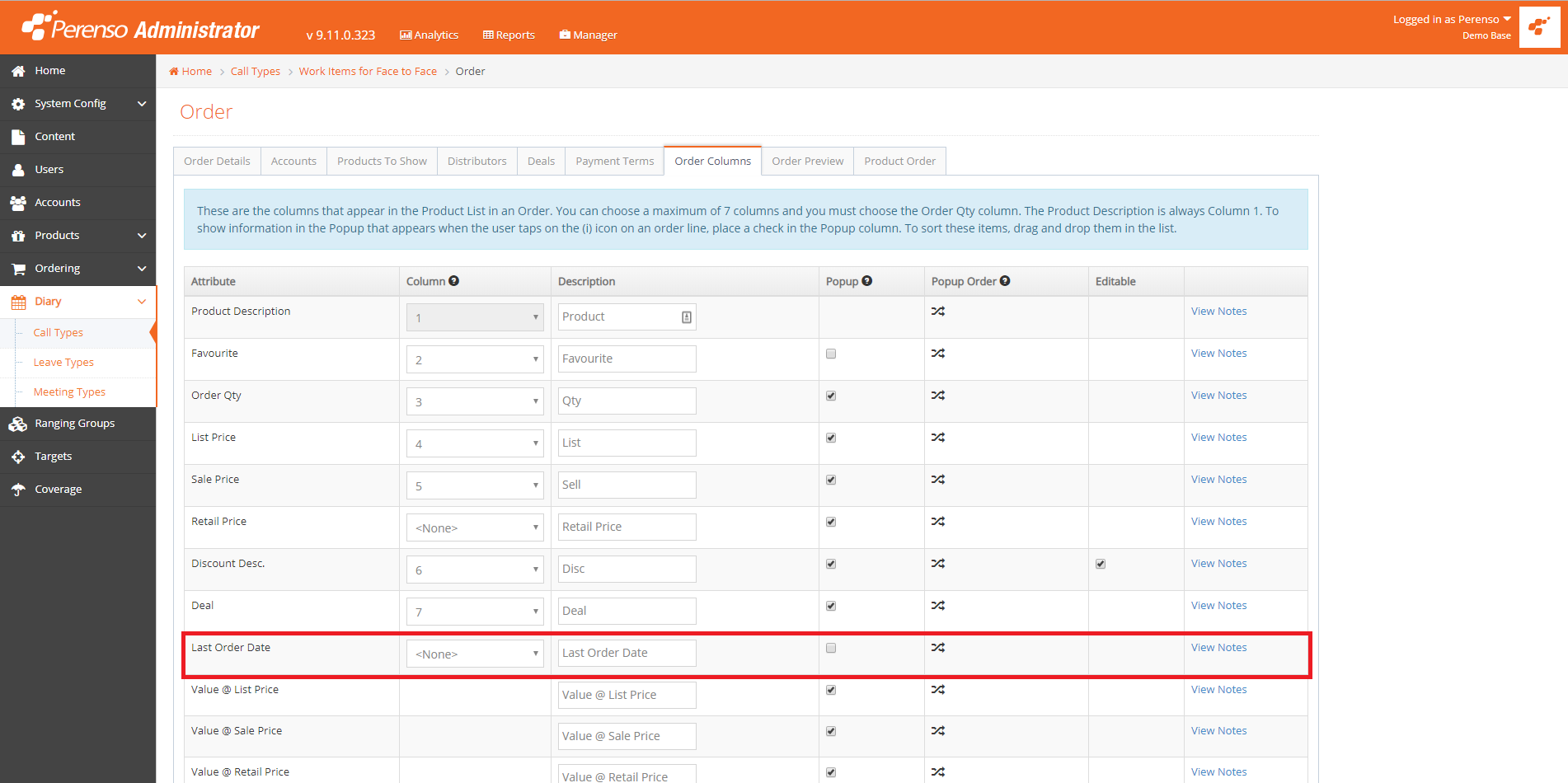The height and width of the screenshot is (783, 1568).
Task: Open View Notes for Sale Price
Action: tap(1218, 480)
